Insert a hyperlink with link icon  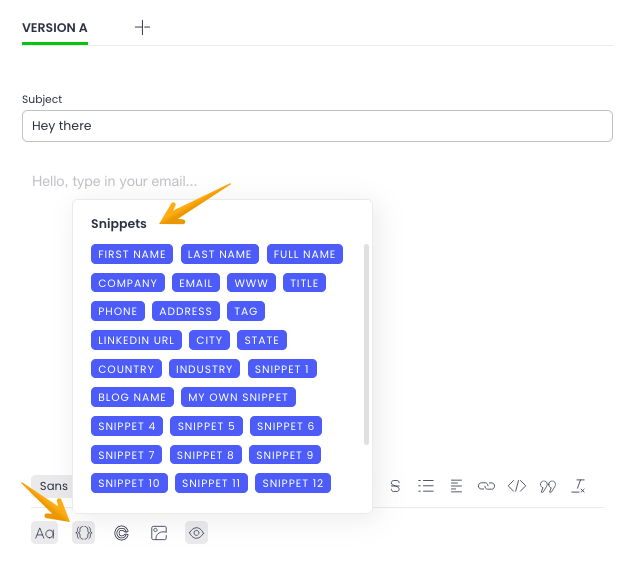[x=487, y=486]
